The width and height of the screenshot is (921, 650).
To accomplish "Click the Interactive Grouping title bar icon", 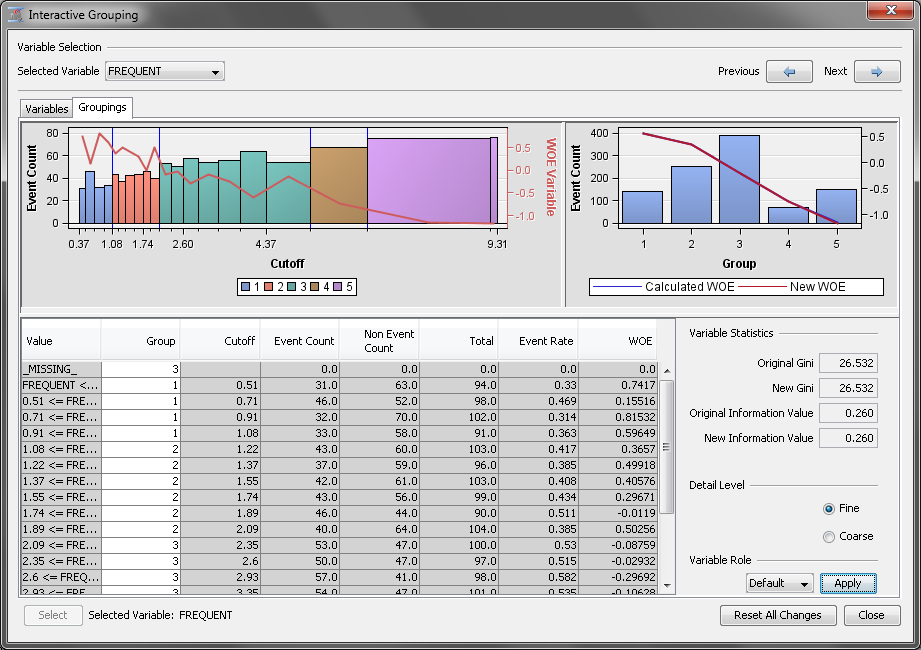I will click(x=15, y=15).
